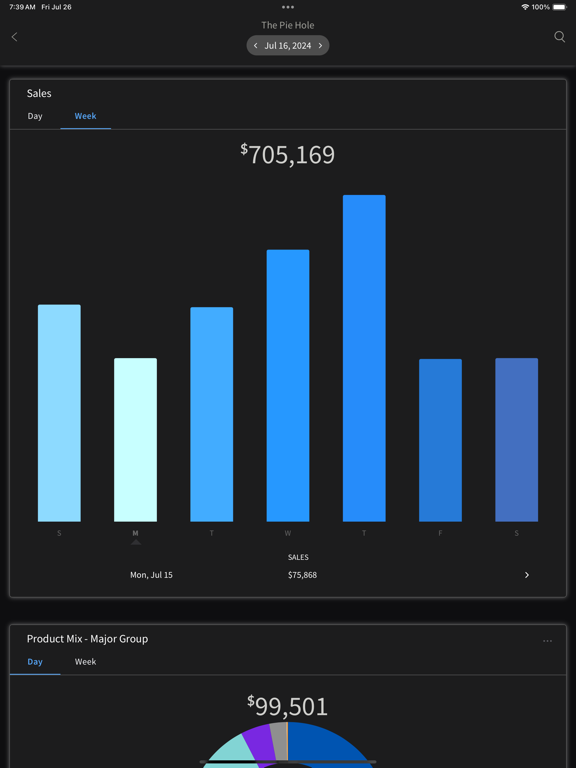Click the $99,501 product mix total
Screen dimensions: 576x768
(x=288, y=706)
